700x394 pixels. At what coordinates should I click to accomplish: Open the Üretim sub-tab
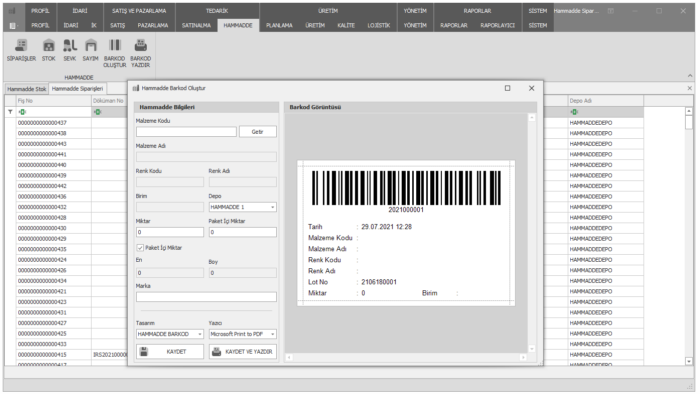(315, 25)
